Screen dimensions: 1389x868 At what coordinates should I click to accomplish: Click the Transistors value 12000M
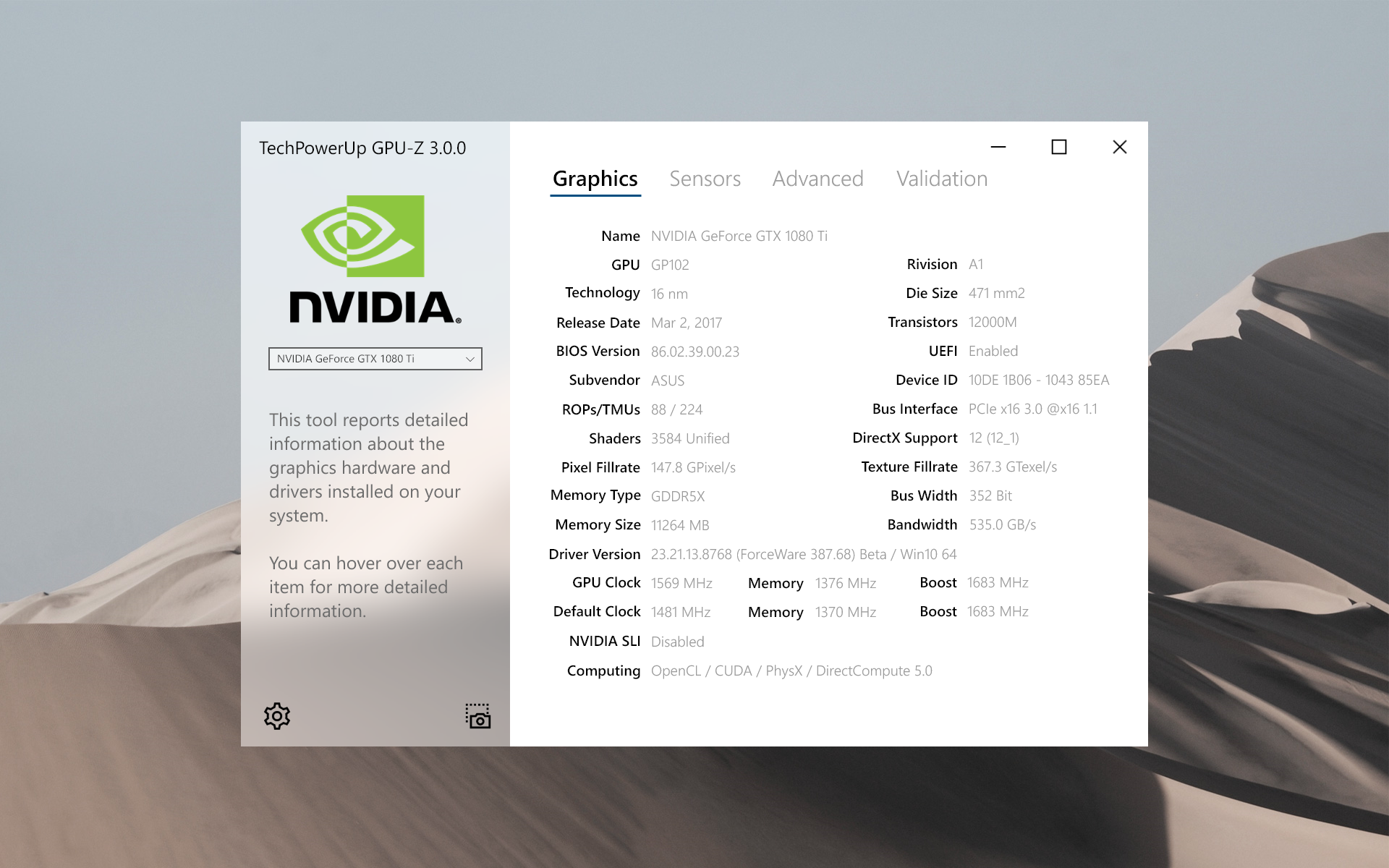click(993, 322)
